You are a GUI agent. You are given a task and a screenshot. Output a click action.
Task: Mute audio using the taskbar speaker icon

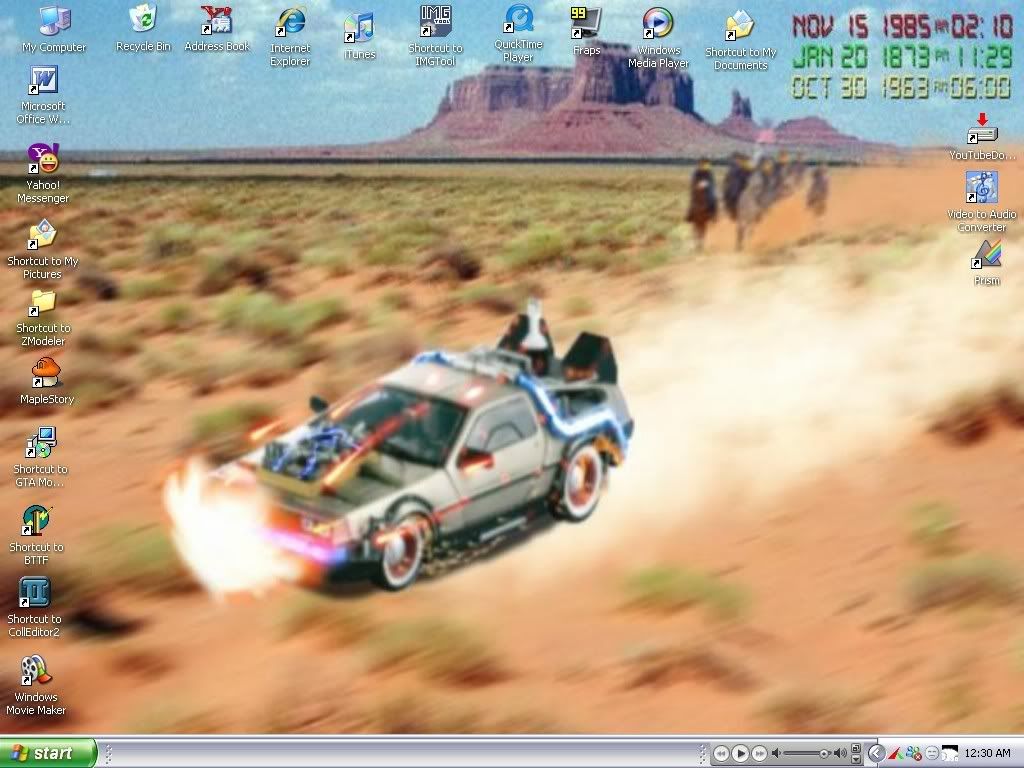pyautogui.click(x=776, y=753)
